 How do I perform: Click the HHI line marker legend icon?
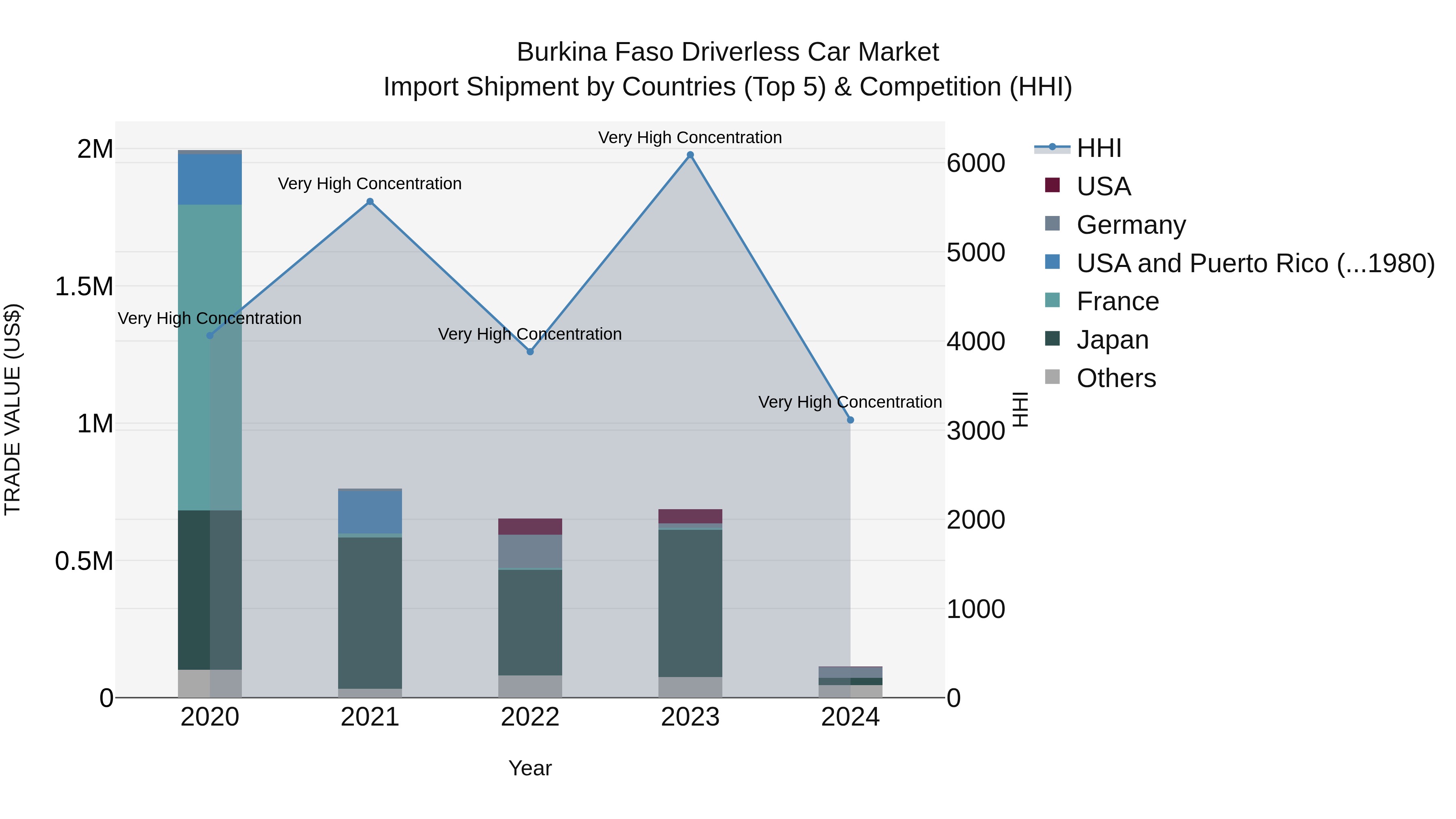1052,147
